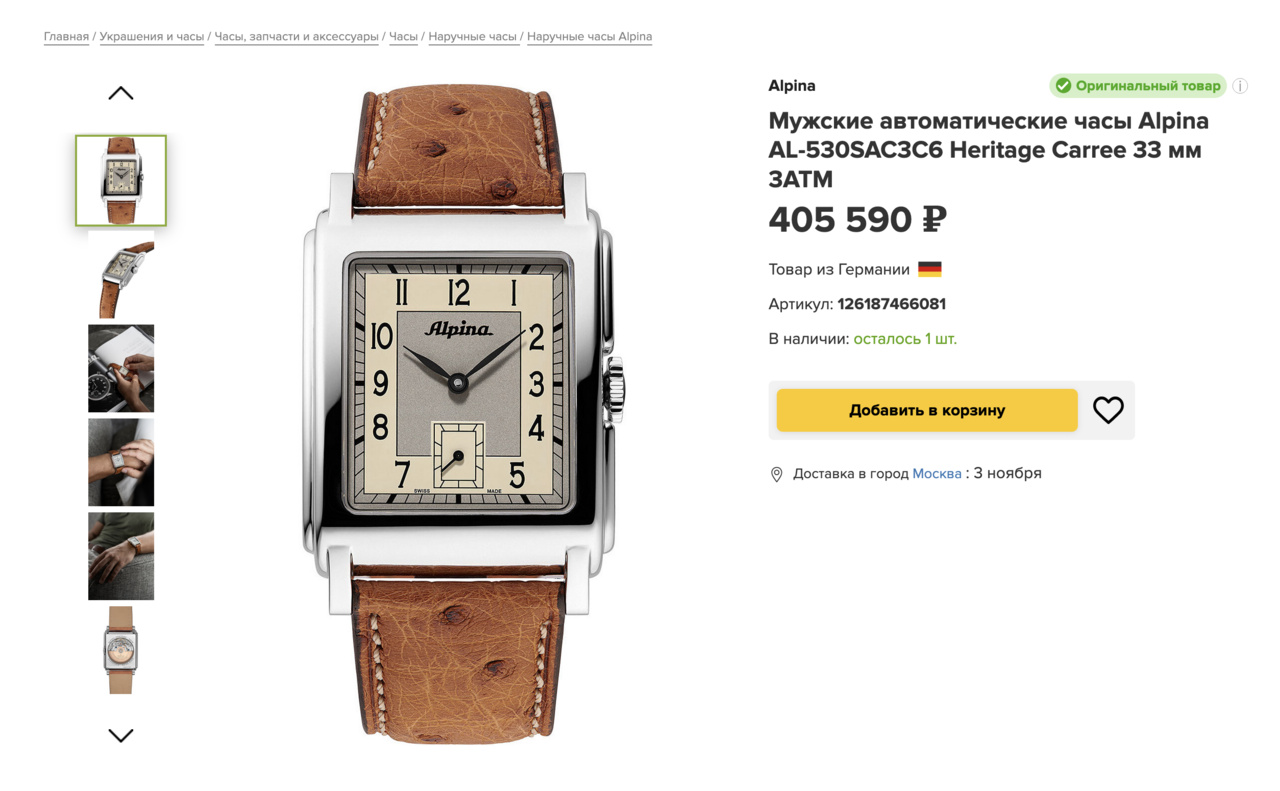Click the location pin delivery icon
The image size is (1280, 791).
click(x=776, y=474)
